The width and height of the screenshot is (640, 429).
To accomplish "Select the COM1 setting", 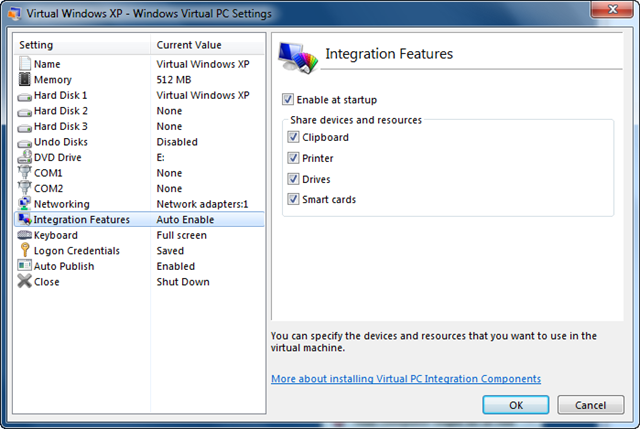I will [x=139, y=173].
